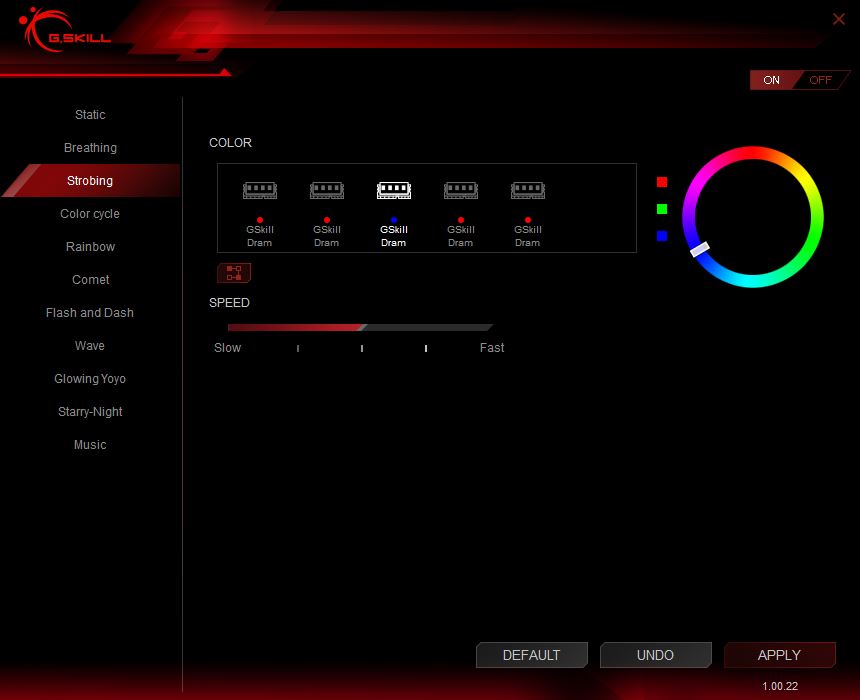Choose the Comet effect

[90, 280]
